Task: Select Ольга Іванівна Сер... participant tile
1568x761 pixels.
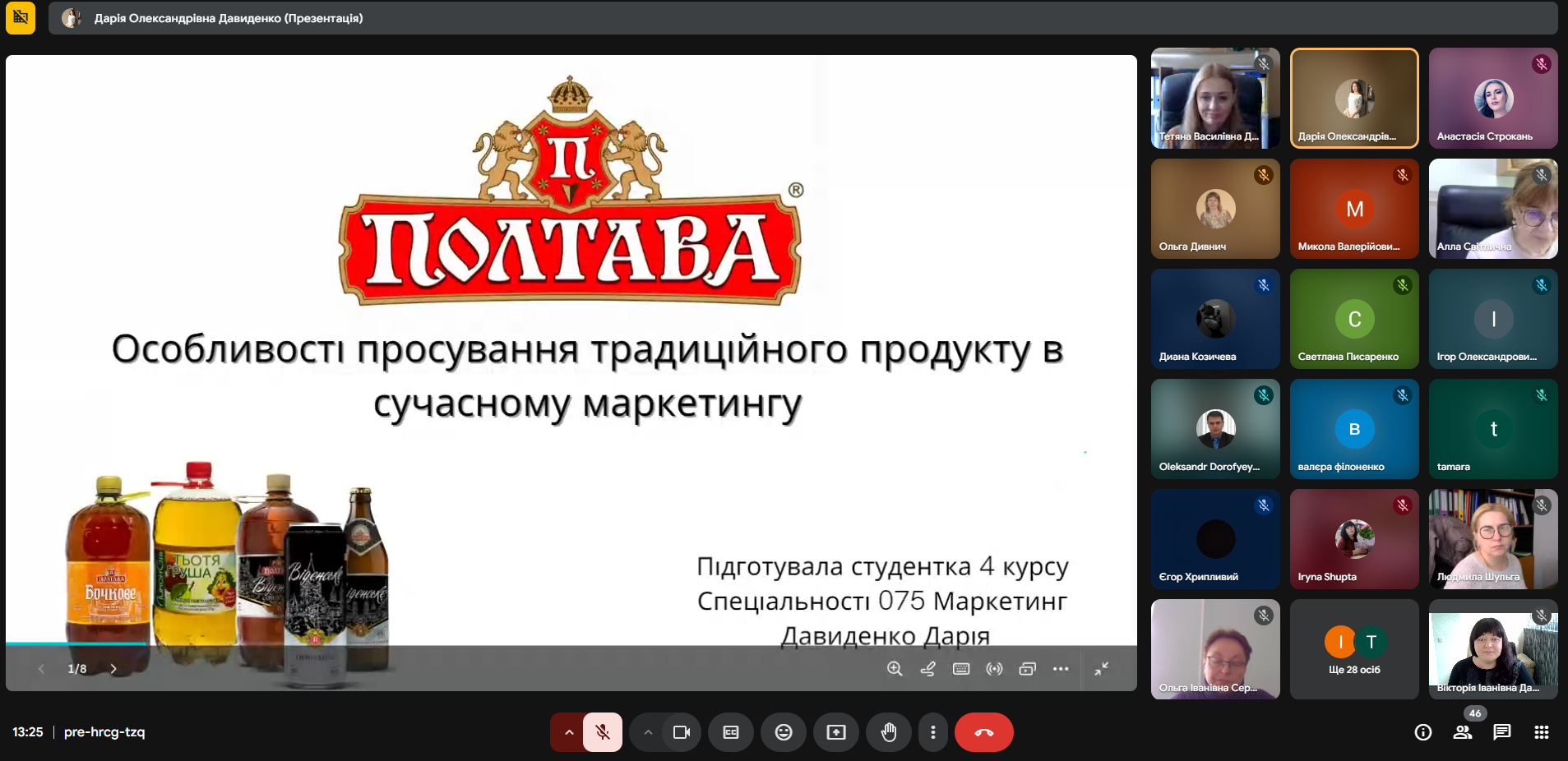Action: 1215,649
